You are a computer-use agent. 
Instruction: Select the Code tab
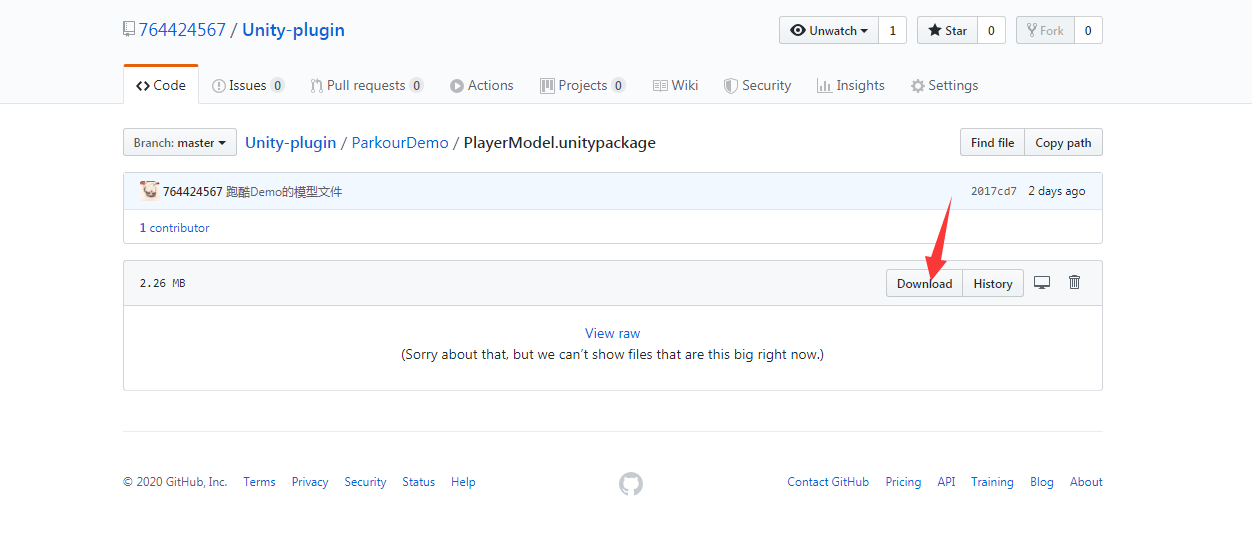161,85
